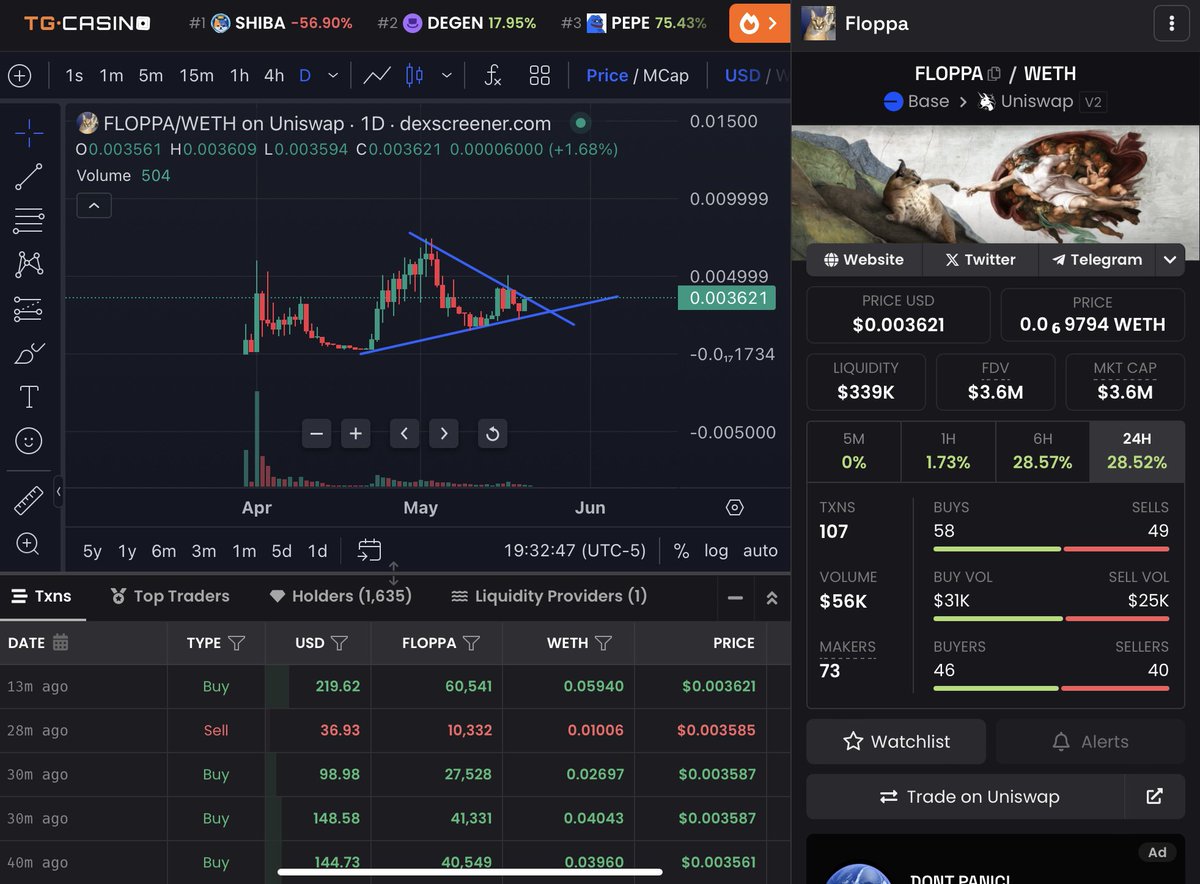The image size is (1200, 884).
Task: Select the 6H stats period
Action: (x=1042, y=452)
